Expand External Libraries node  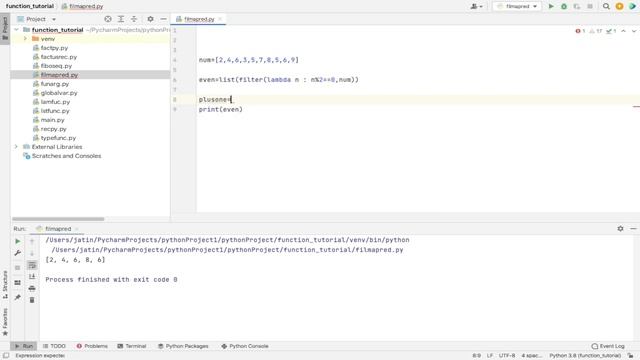tap(16, 147)
